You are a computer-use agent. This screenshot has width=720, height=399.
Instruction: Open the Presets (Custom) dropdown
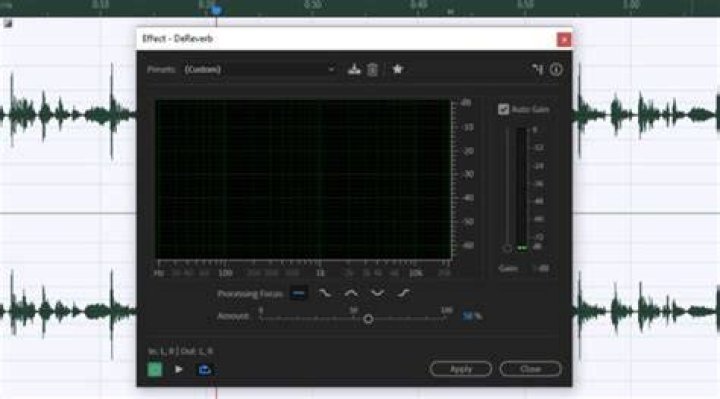[x=259, y=69]
